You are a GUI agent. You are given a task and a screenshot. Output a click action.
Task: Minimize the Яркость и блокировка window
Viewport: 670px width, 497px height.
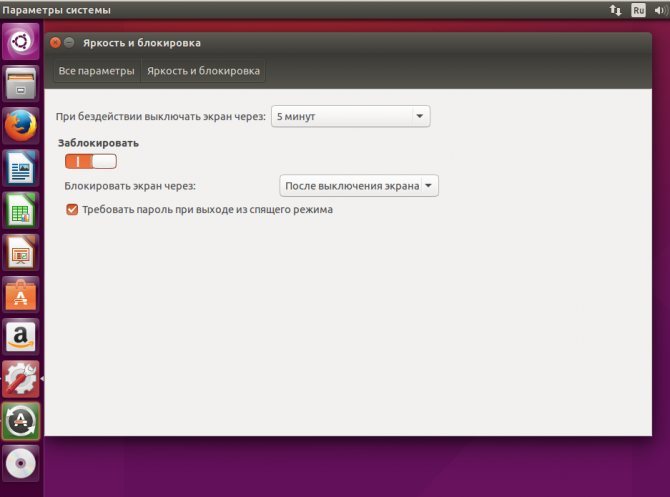coord(69,43)
